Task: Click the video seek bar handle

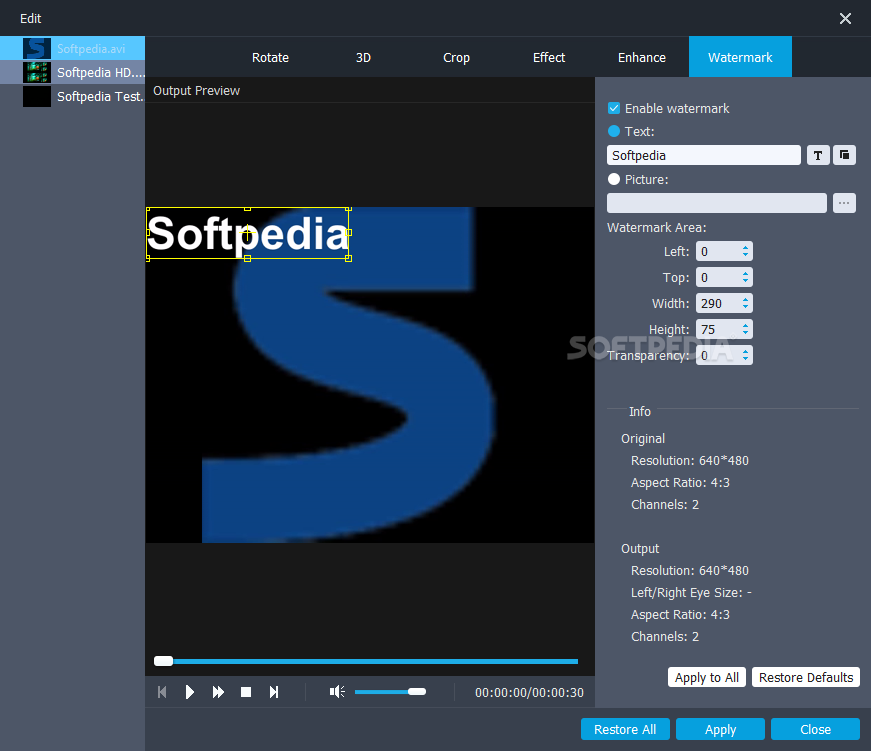Action: 163,661
